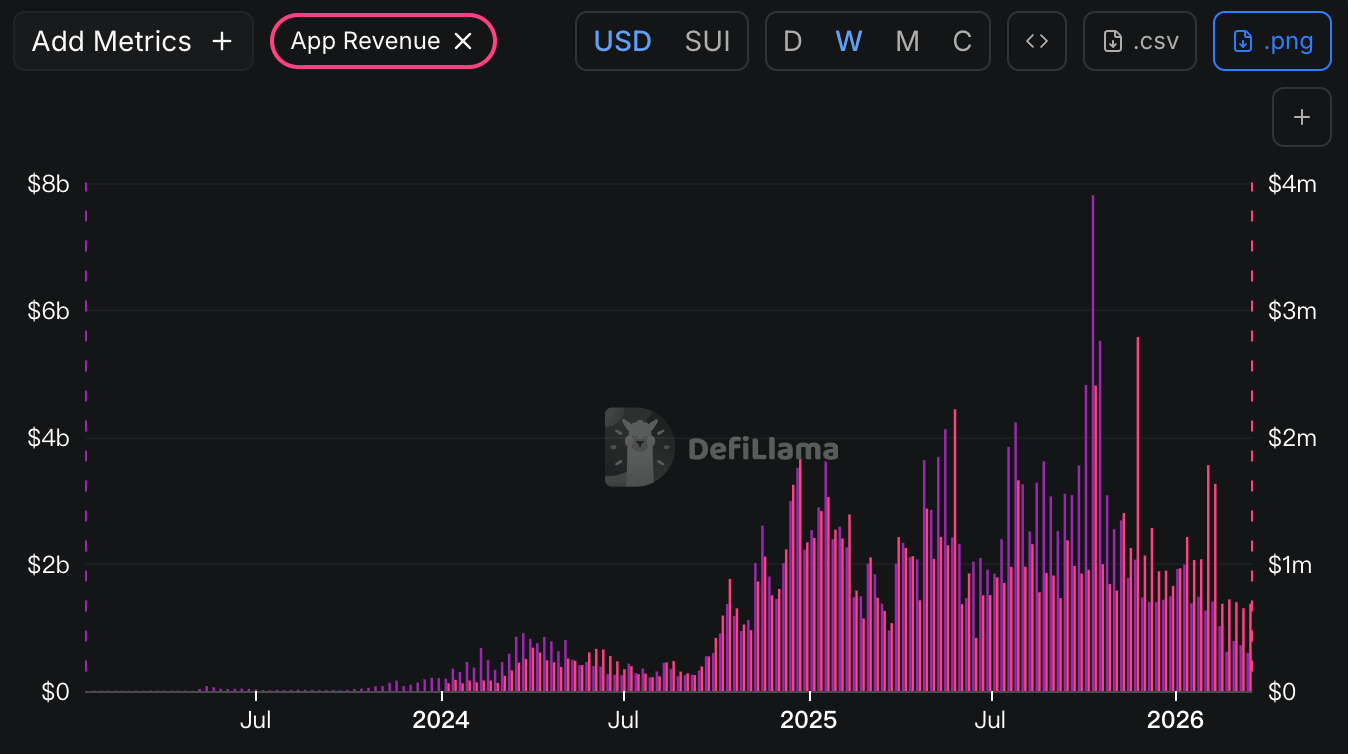Click the $8b label on the left axis

(48, 184)
